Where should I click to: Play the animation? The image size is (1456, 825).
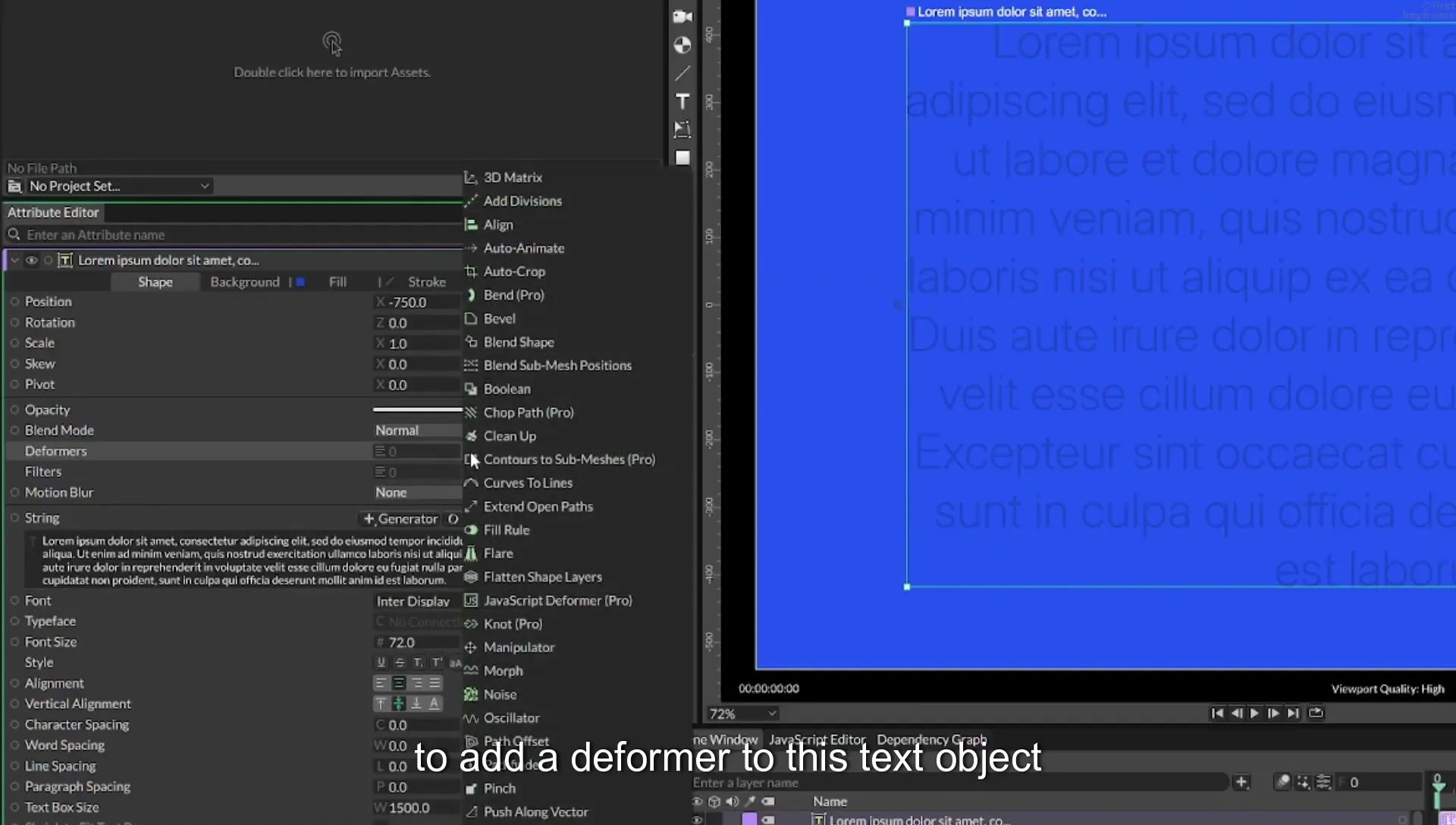coord(1254,713)
